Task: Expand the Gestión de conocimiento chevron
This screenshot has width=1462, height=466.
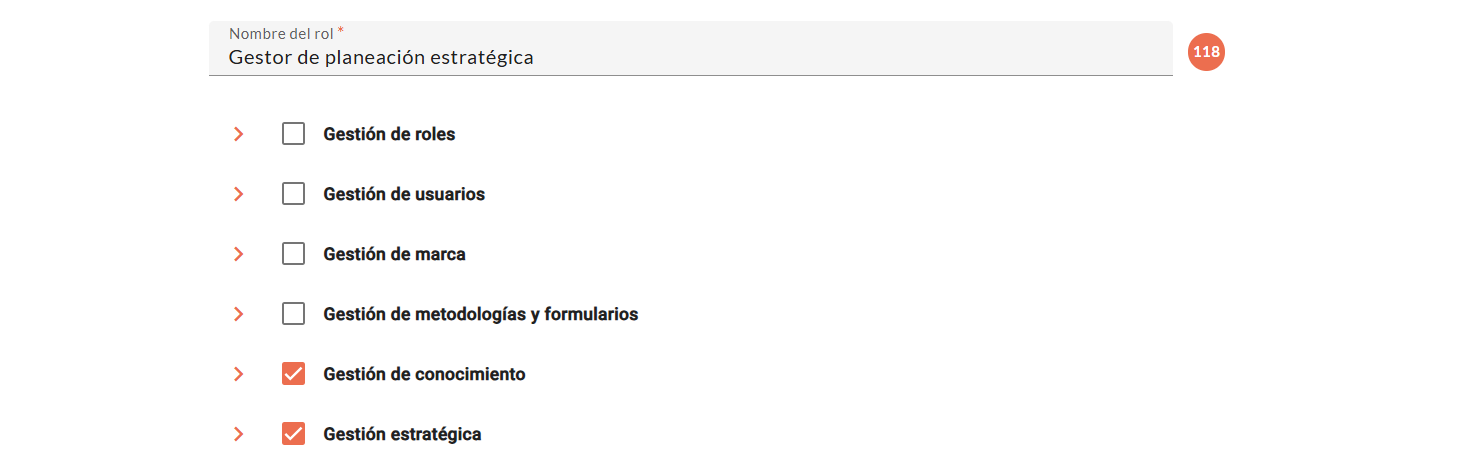Action: coord(238,374)
